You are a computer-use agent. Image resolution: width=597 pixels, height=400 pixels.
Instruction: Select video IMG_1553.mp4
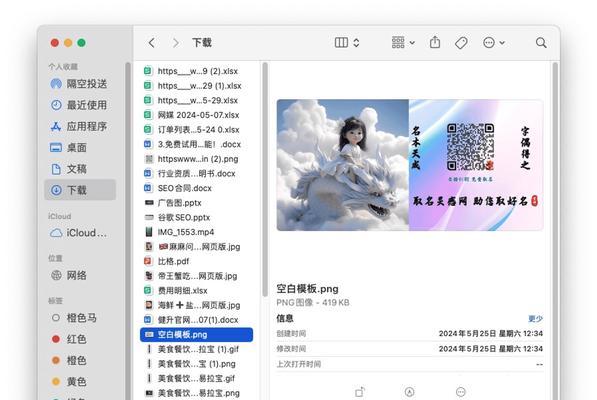click(x=196, y=232)
